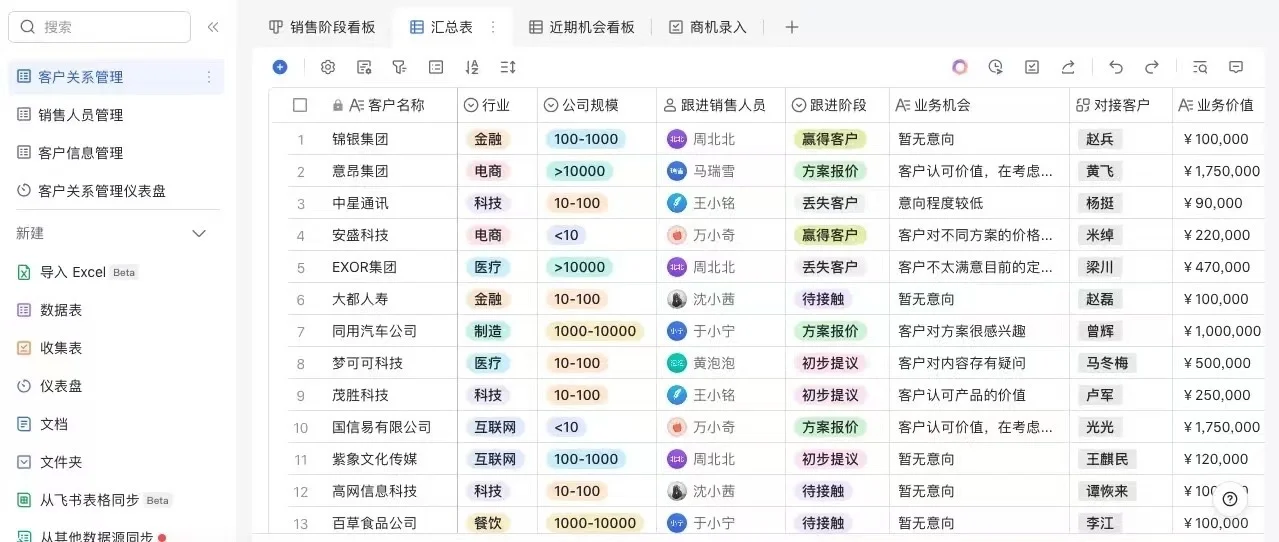Click the 搜索 search field
Screen dimensions: 1279x542
click(99, 27)
